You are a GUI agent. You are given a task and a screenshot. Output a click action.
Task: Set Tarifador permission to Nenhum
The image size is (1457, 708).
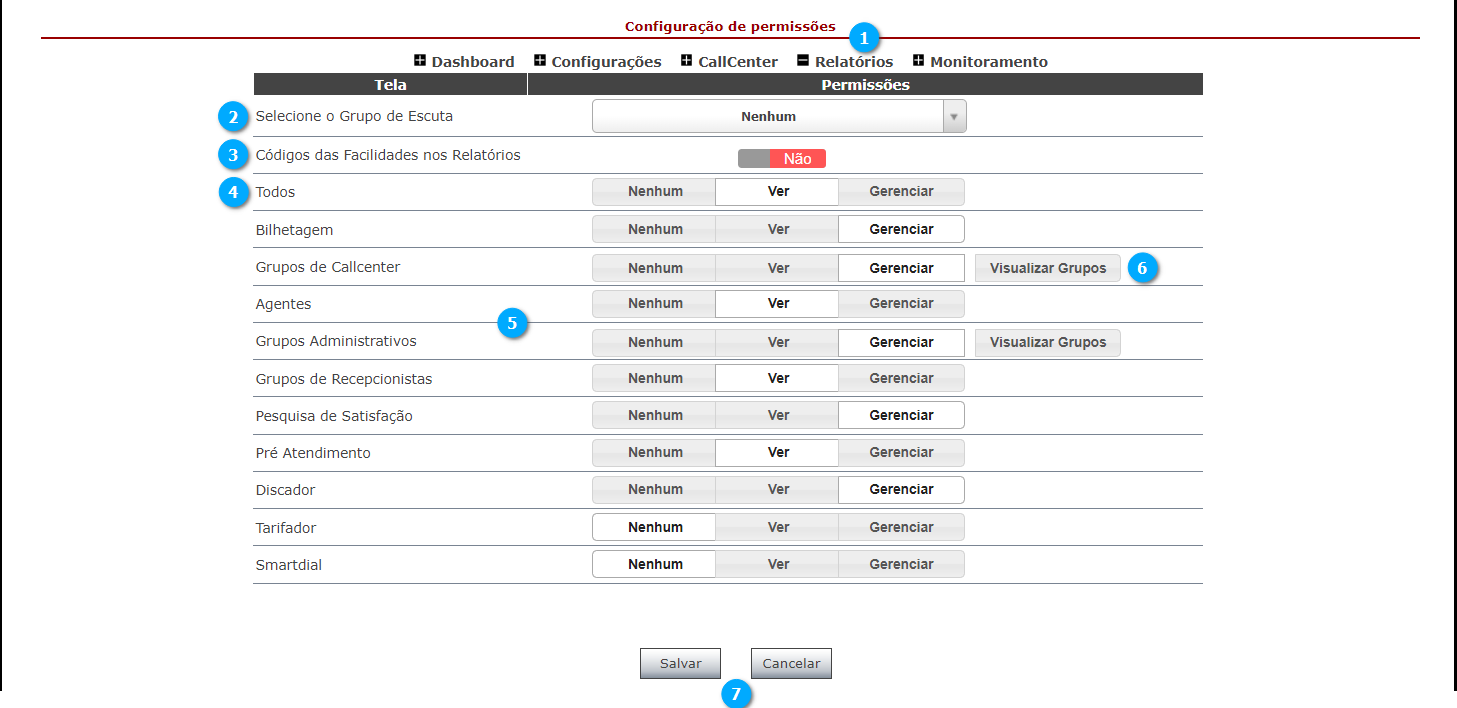tap(655, 527)
